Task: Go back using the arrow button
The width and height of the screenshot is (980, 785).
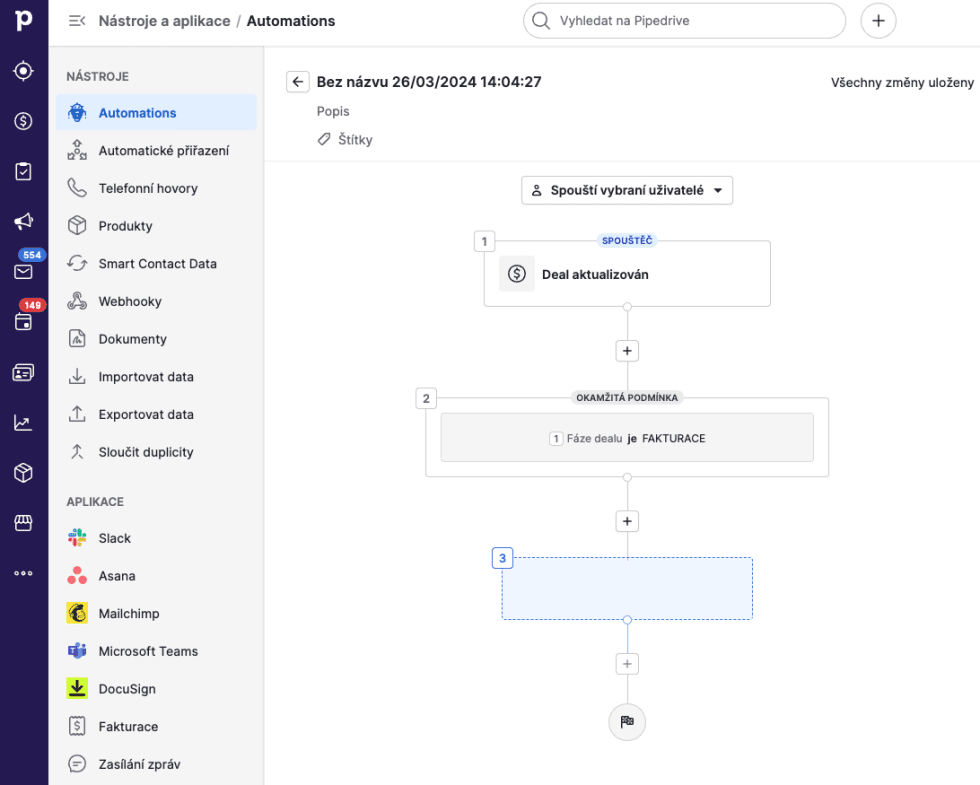Action: 297,82
